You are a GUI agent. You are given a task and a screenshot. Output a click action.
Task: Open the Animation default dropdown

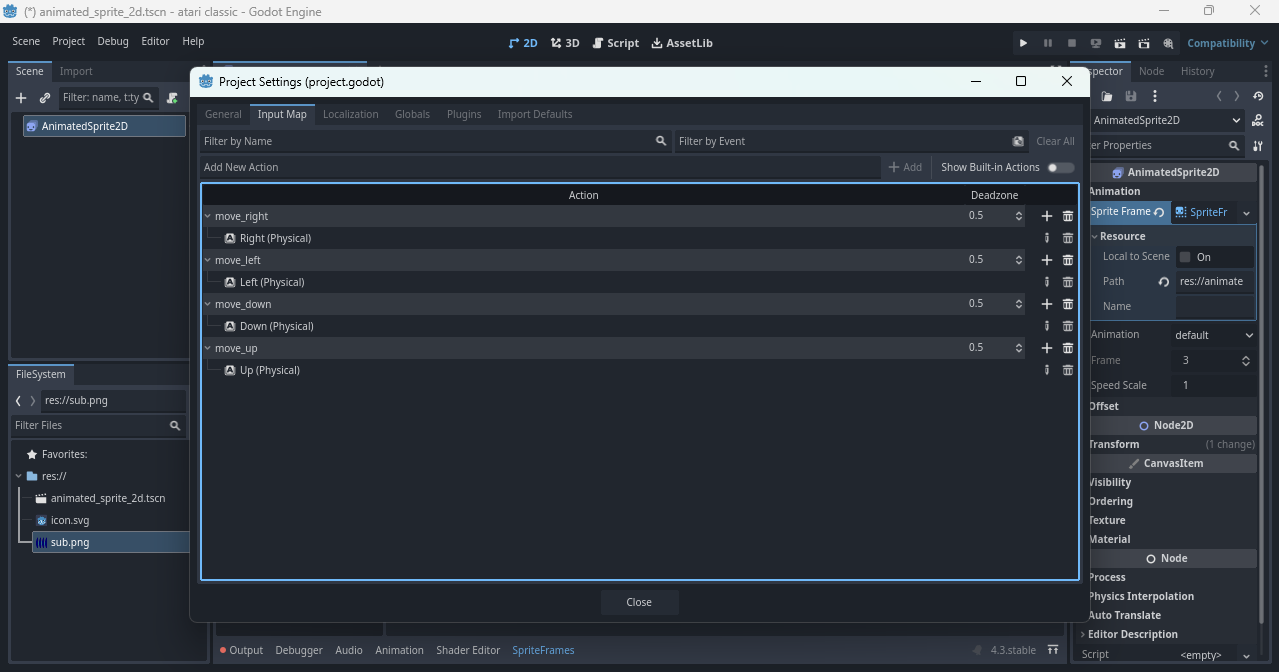coord(1214,335)
